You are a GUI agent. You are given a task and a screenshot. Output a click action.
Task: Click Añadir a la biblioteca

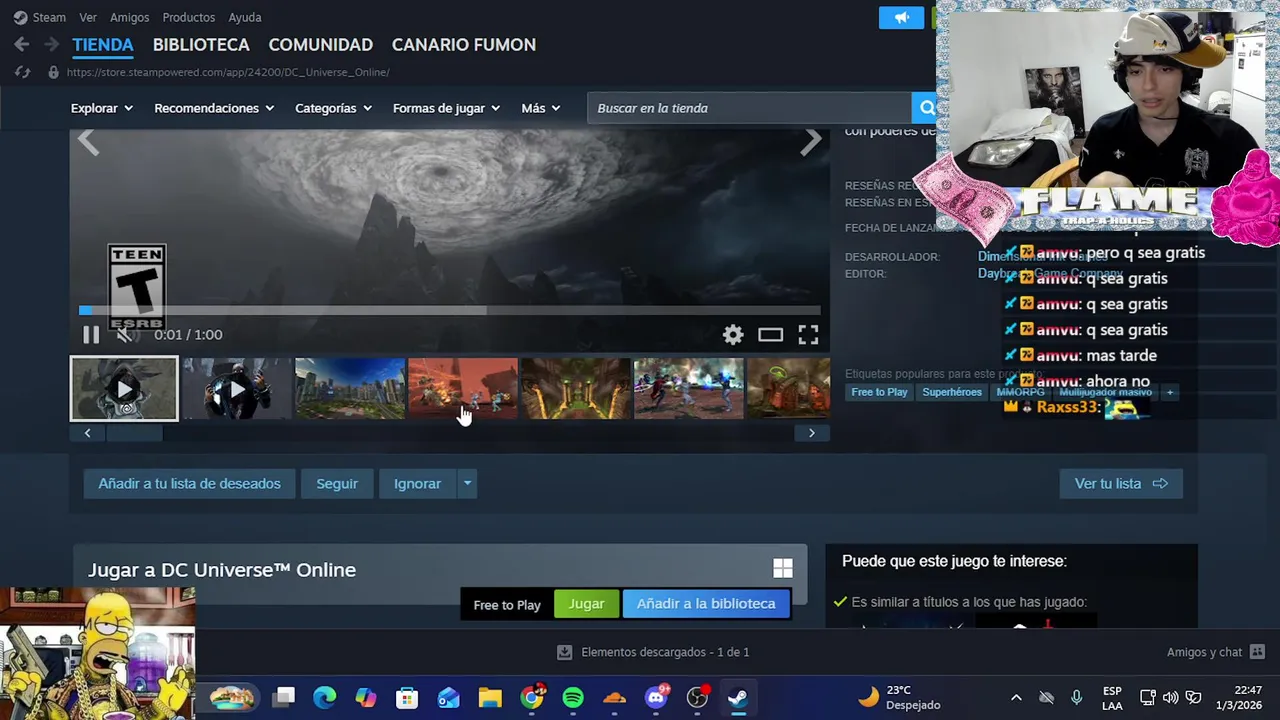pyautogui.click(x=706, y=604)
